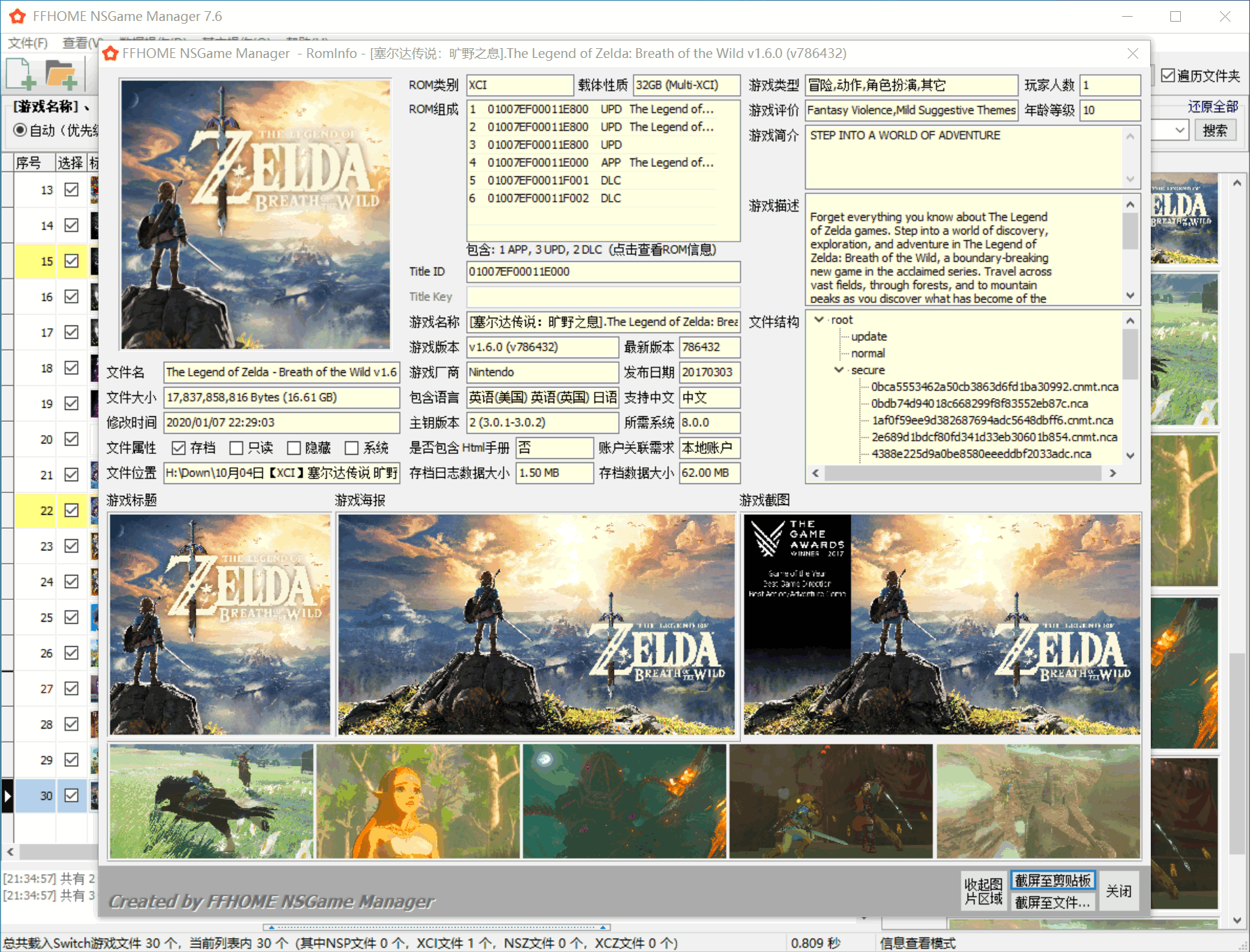Click the 文件名 field

[282, 372]
